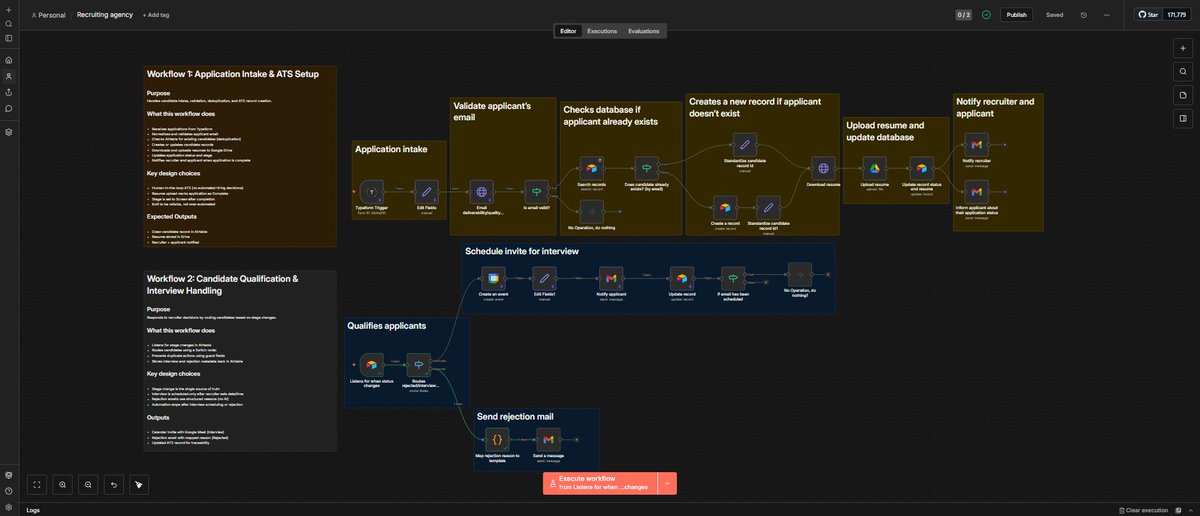Click the 0 / 2 status badge
1200x516 pixels.
tap(962, 15)
